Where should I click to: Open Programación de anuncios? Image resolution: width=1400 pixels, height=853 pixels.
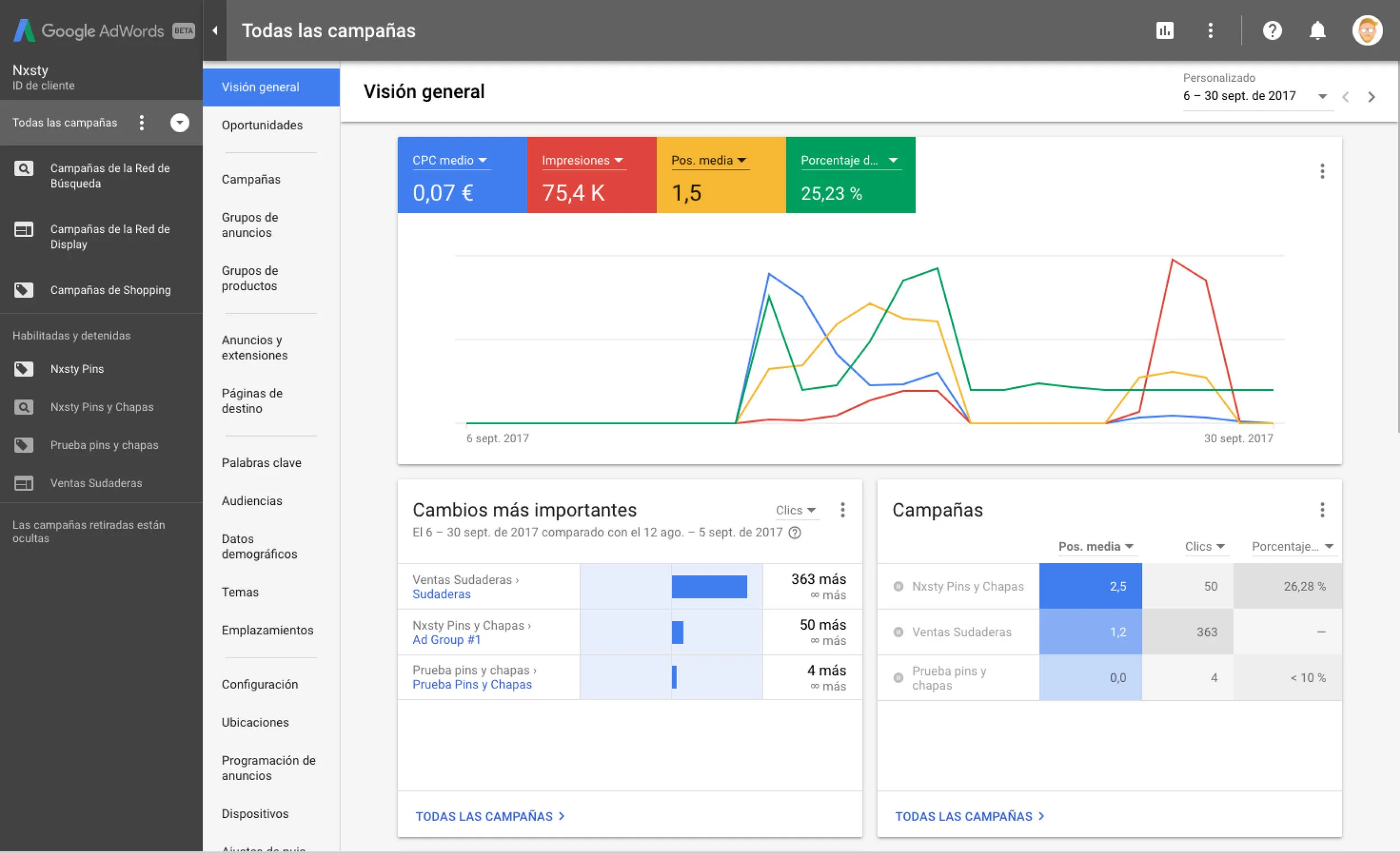[x=268, y=768]
